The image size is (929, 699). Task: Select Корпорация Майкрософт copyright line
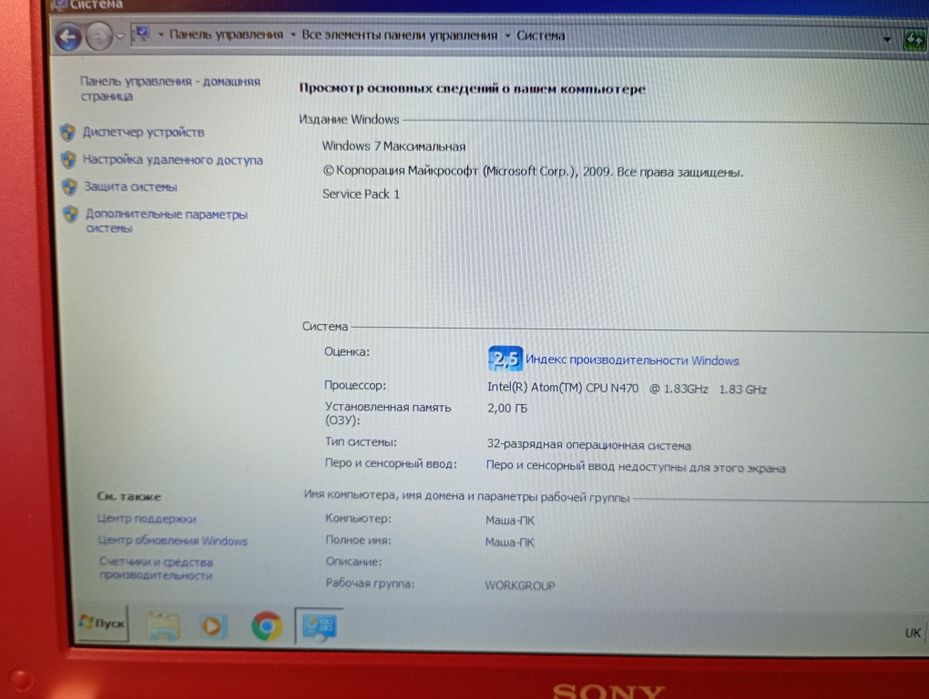pyautogui.click(x=533, y=171)
